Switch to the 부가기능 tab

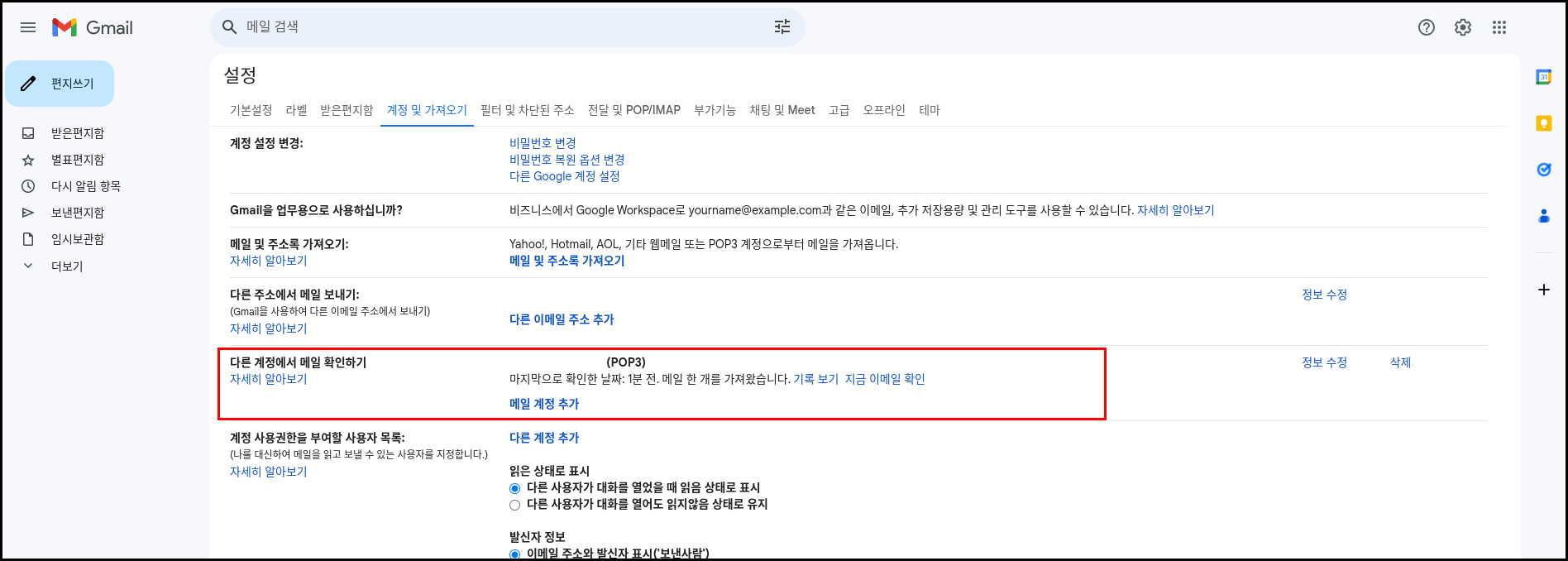pyautogui.click(x=715, y=110)
